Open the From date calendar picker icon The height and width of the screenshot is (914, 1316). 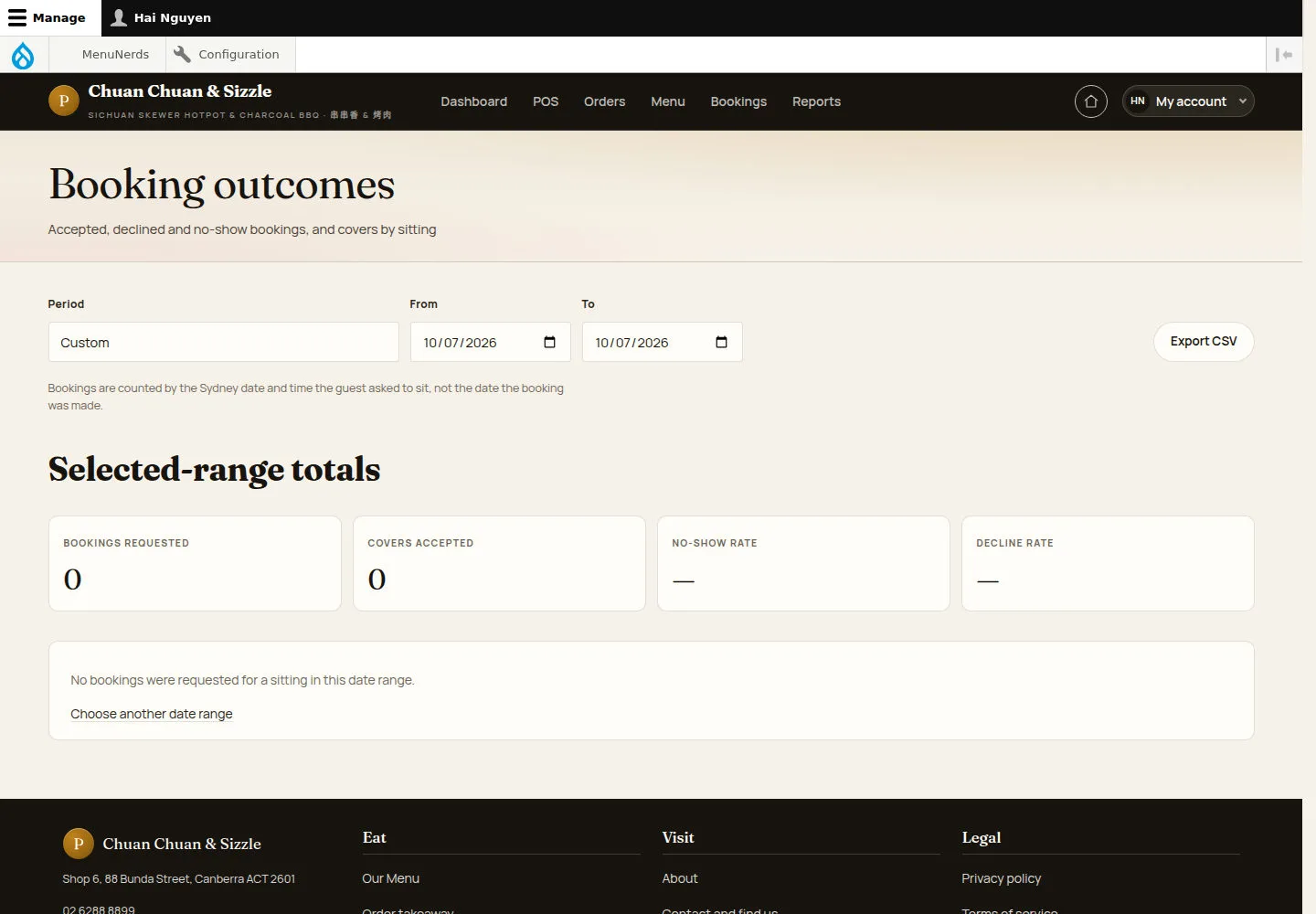[549, 342]
